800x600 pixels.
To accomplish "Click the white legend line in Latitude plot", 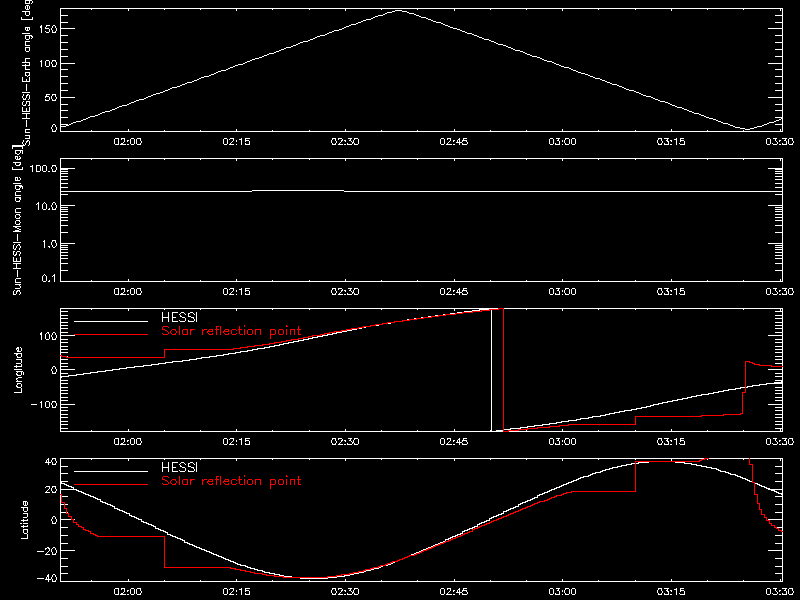I will pyautogui.click(x=111, y=471).
